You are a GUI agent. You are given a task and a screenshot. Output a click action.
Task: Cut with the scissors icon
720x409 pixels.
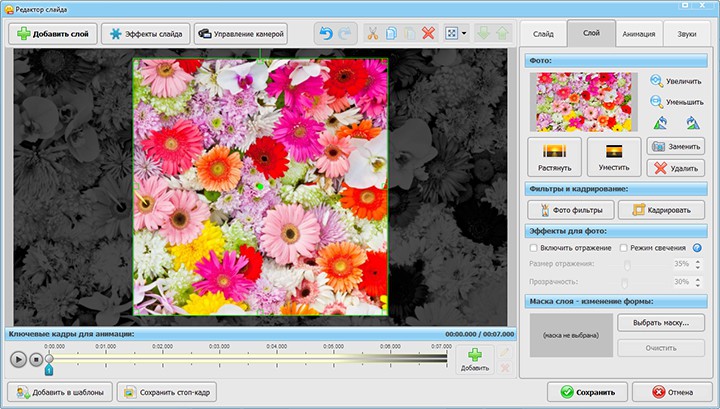372,34
